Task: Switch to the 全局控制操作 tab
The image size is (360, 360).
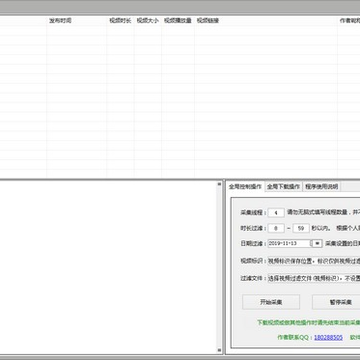Action: (245, 187)
